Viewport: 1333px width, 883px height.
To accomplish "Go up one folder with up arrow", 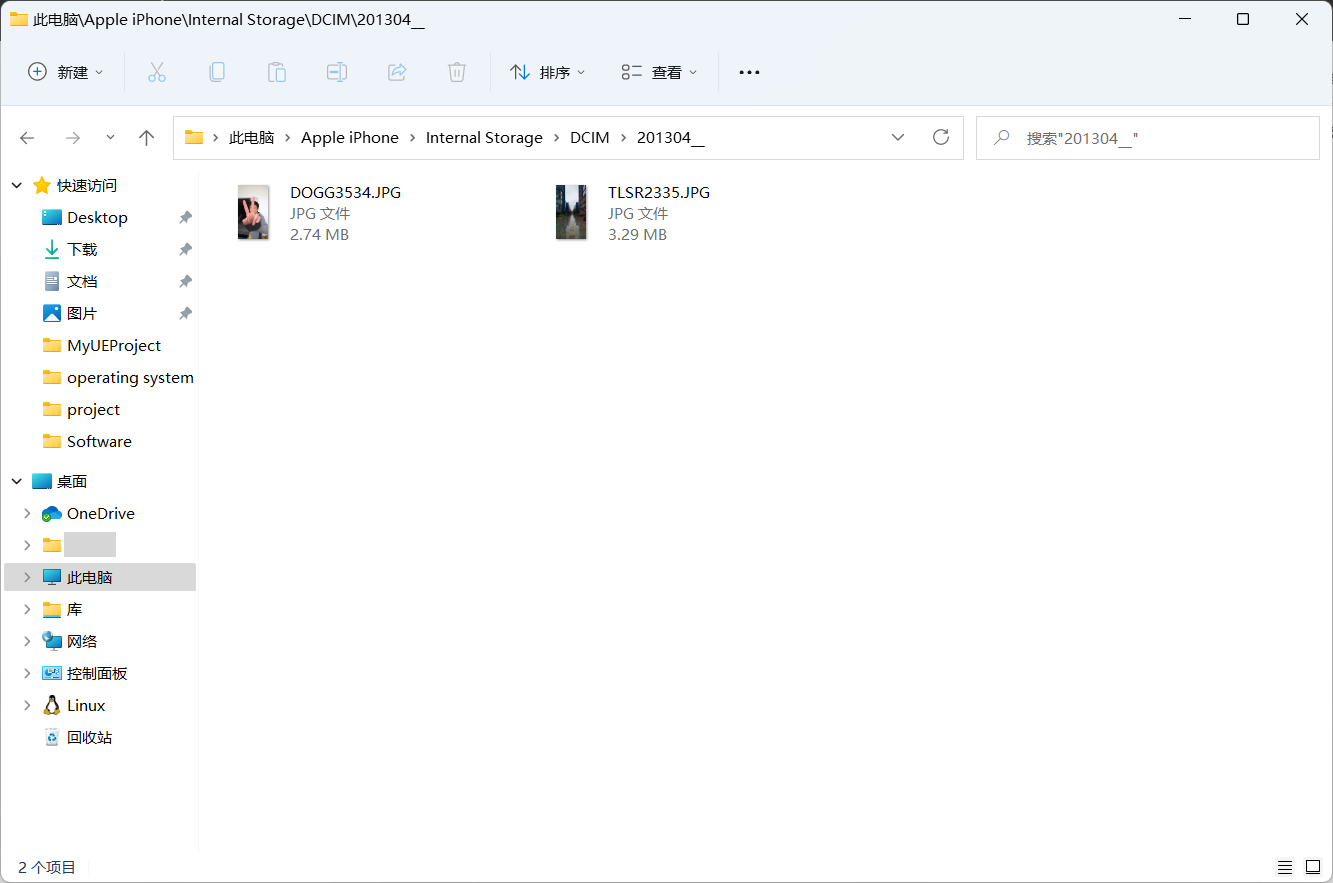I will click(147, 138).
